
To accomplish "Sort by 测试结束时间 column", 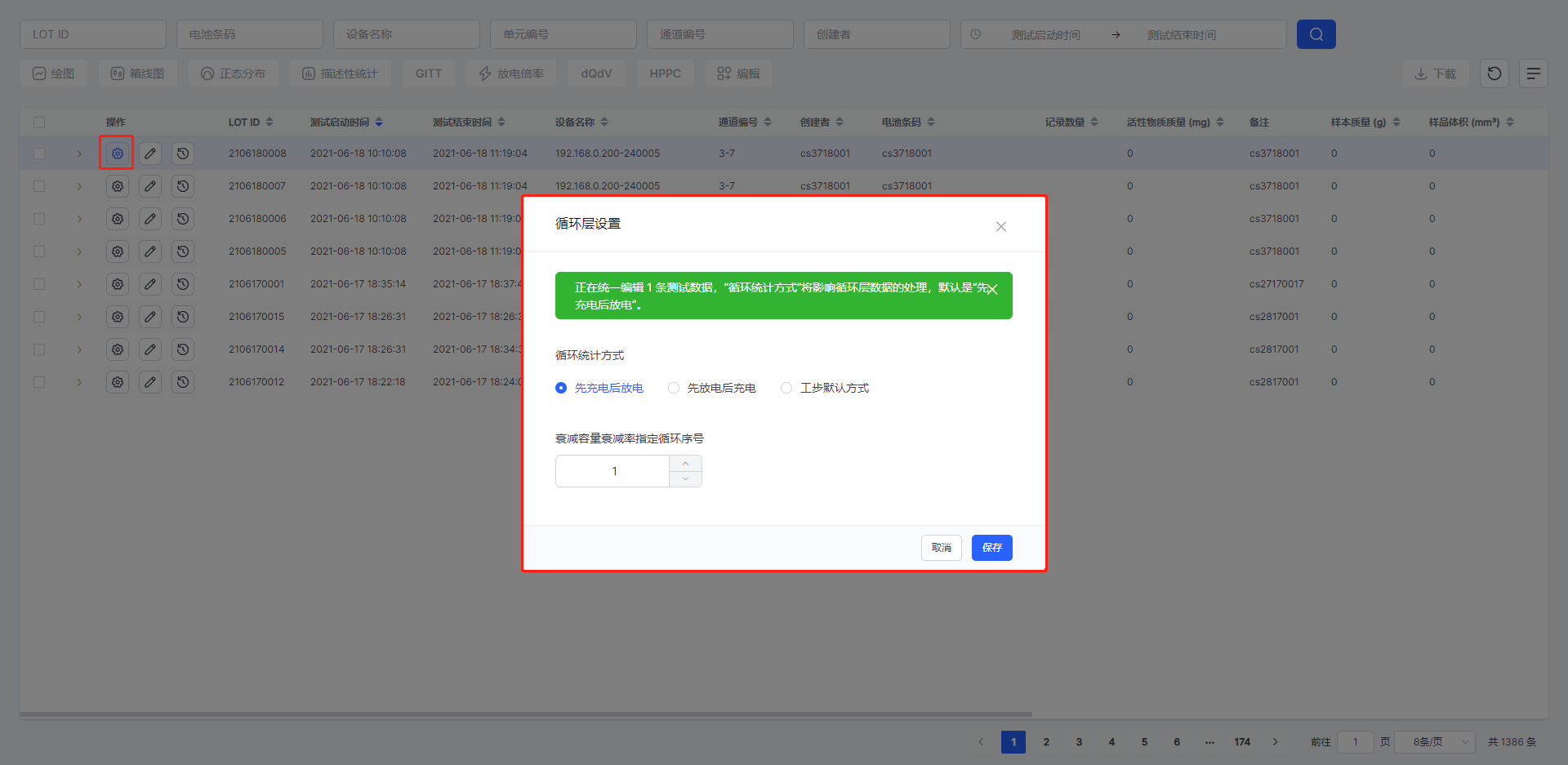I will click(x=501, y=122).
